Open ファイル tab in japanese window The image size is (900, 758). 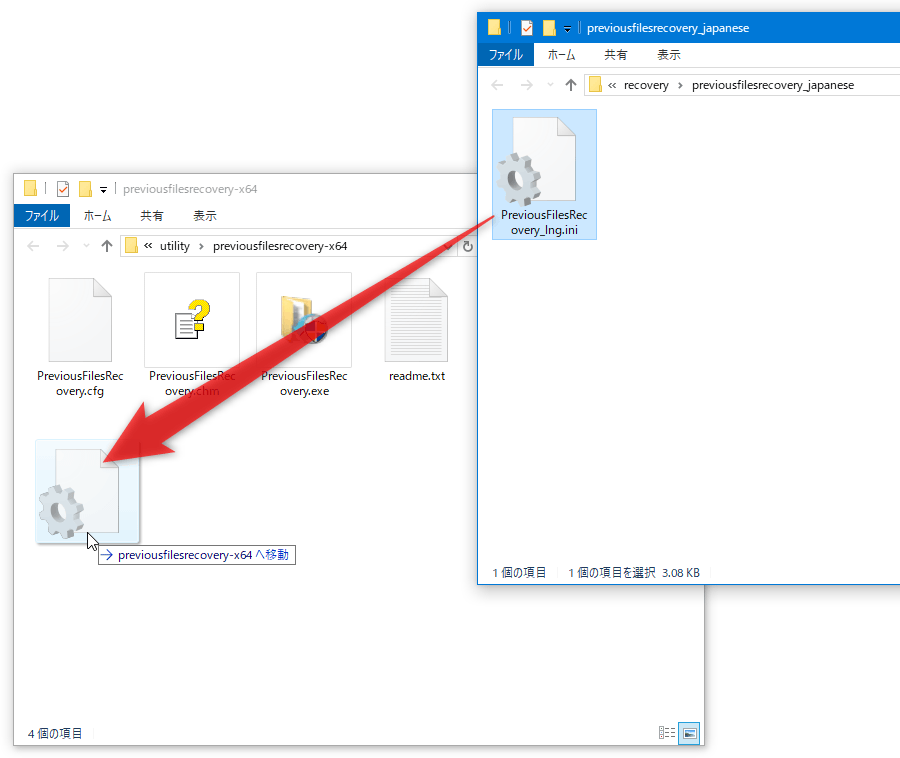point(506,55)
